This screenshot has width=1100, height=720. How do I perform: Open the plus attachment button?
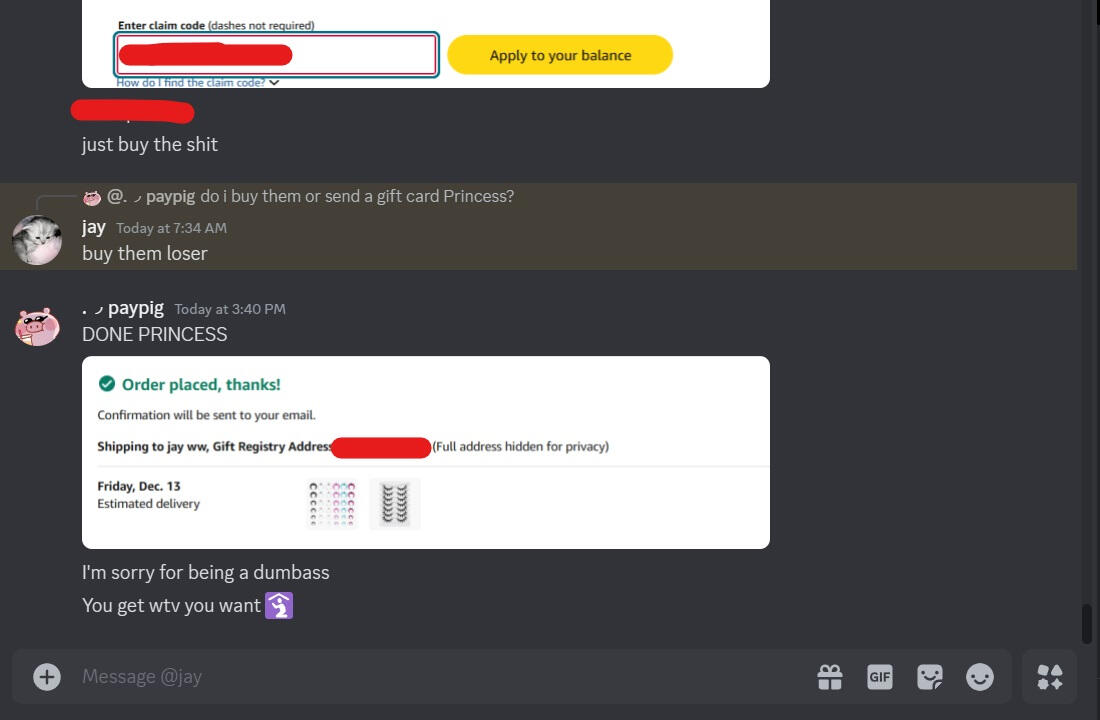click(47, 676)
